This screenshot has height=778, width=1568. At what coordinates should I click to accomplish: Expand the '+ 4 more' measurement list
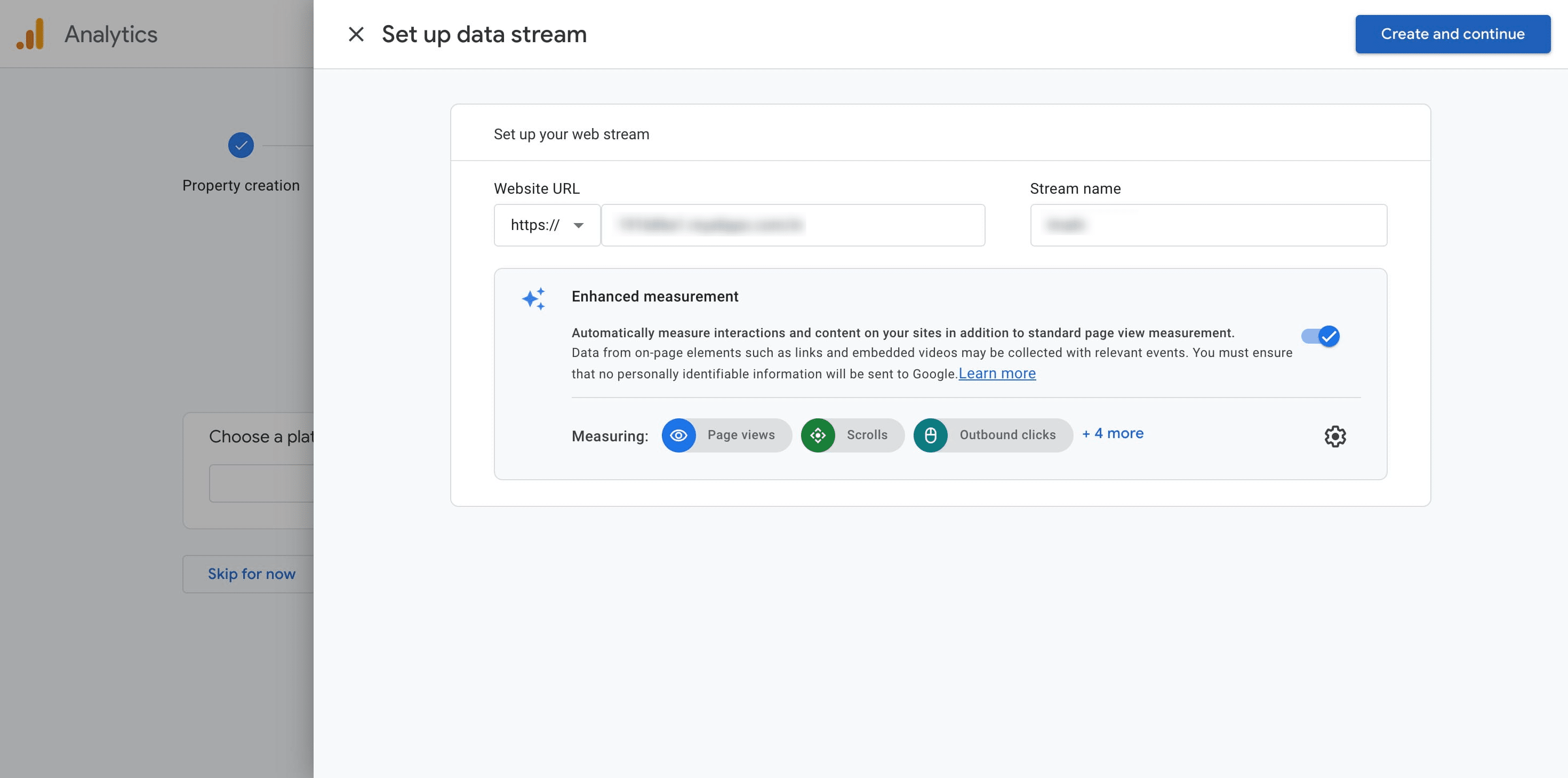(1113, 434)
